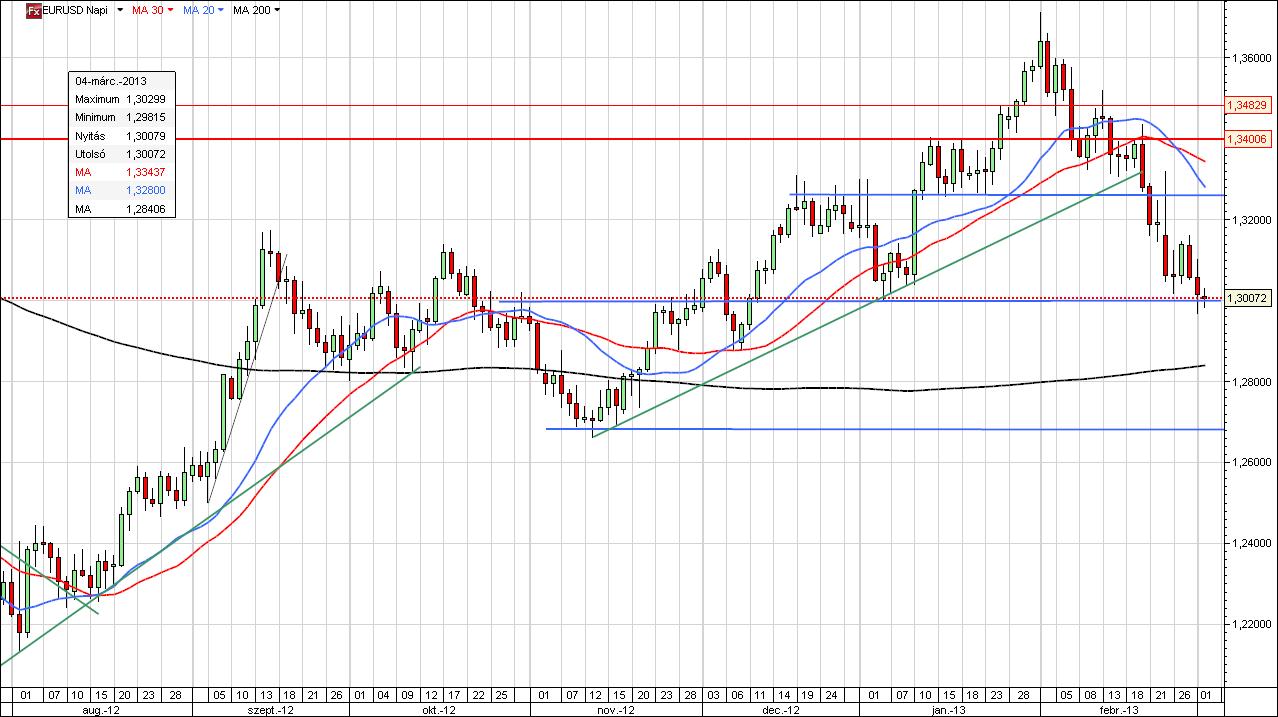
Task: Click the 1,26000 price axis label
Action: 1251,463
